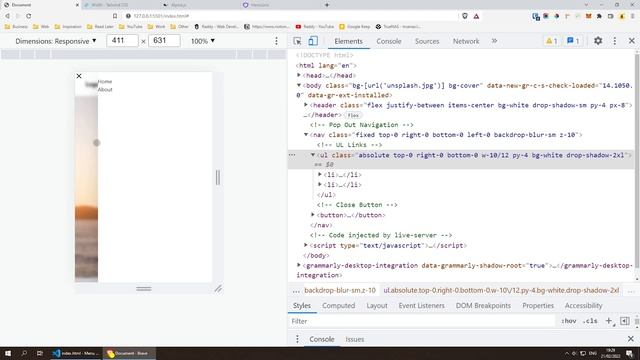Toggle computed styles sidebar icon

click(624, 321)
